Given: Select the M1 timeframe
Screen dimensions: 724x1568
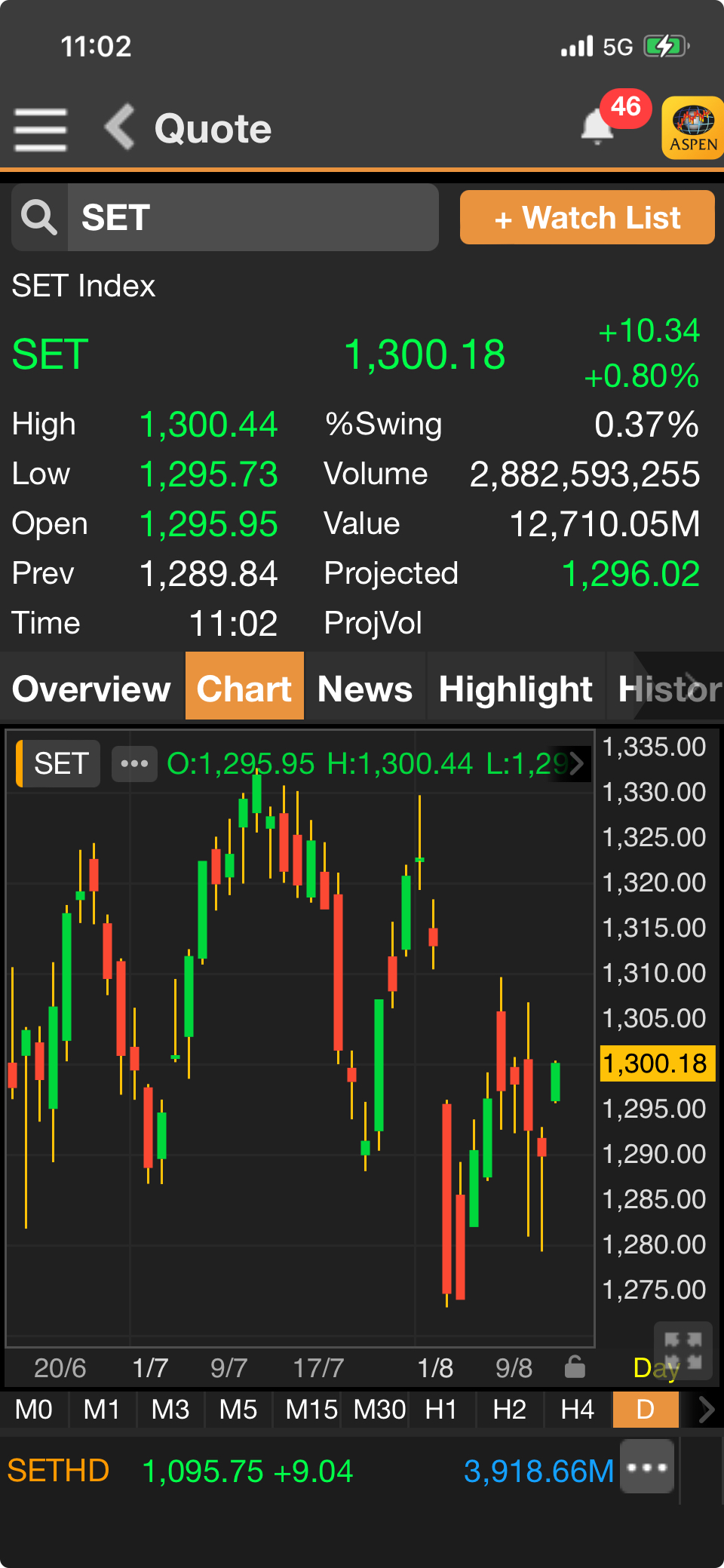Looking at the screenshot, I should pos(102,1409).
